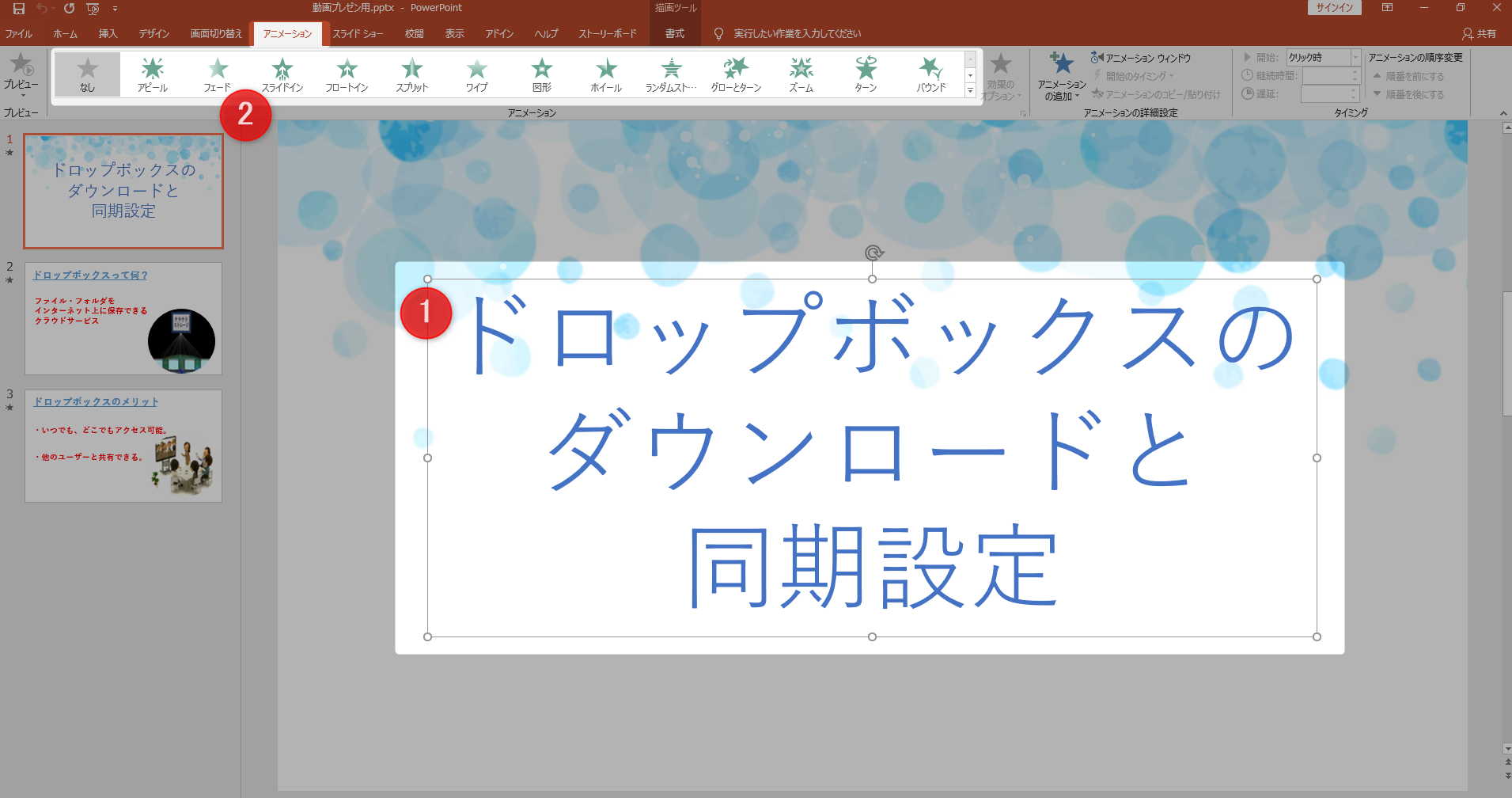Image resolution: width=1512 pixels, height=798 pixels.
Task: Click アニメーションのコピー/貼り付け painter
Action: pyautogui.click(x=1156, y=94)
